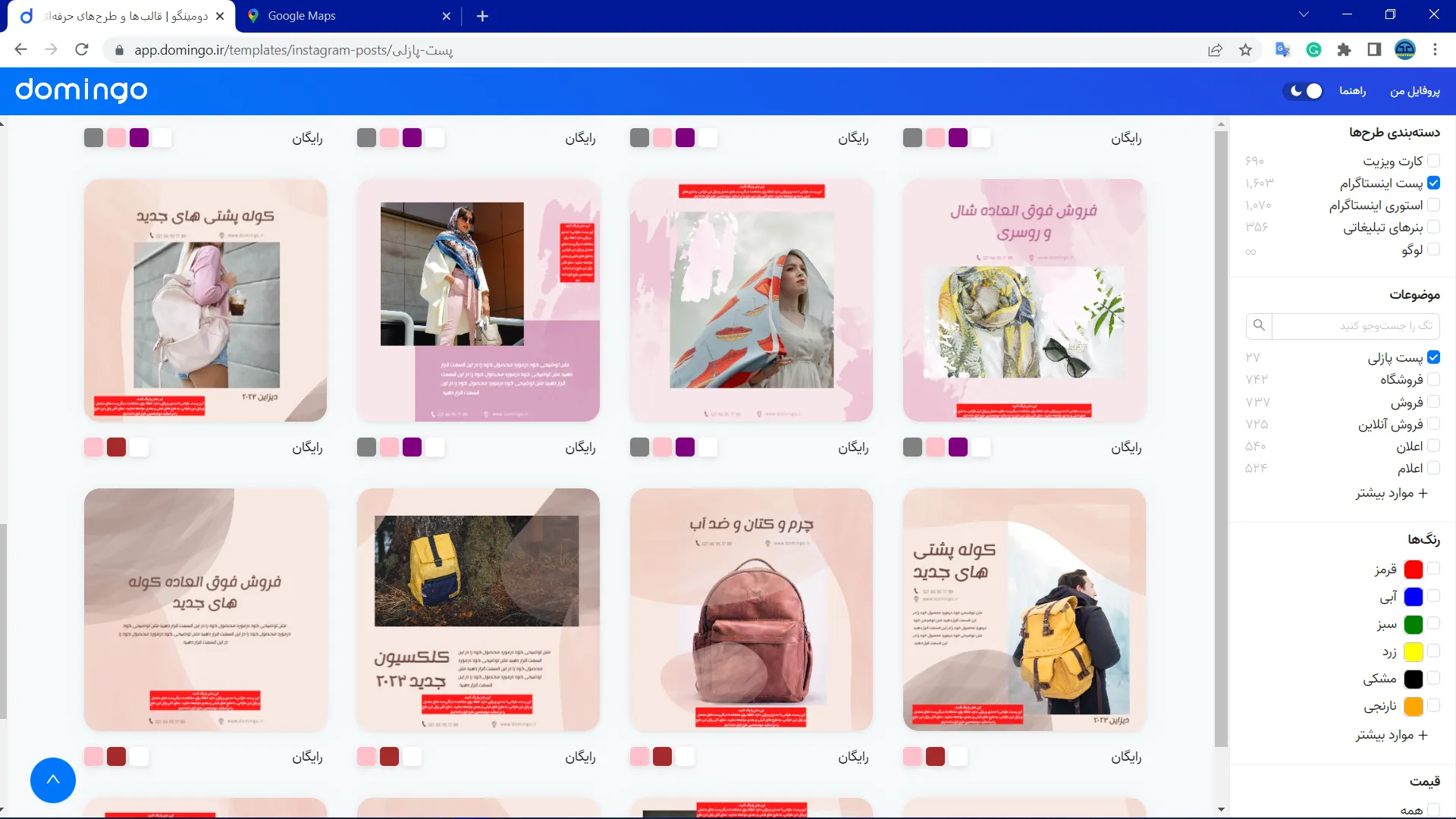Open the Chrome three-dot menu
The width and height of the screenshot is (1456, 819).
click(x=1435, y=50)
